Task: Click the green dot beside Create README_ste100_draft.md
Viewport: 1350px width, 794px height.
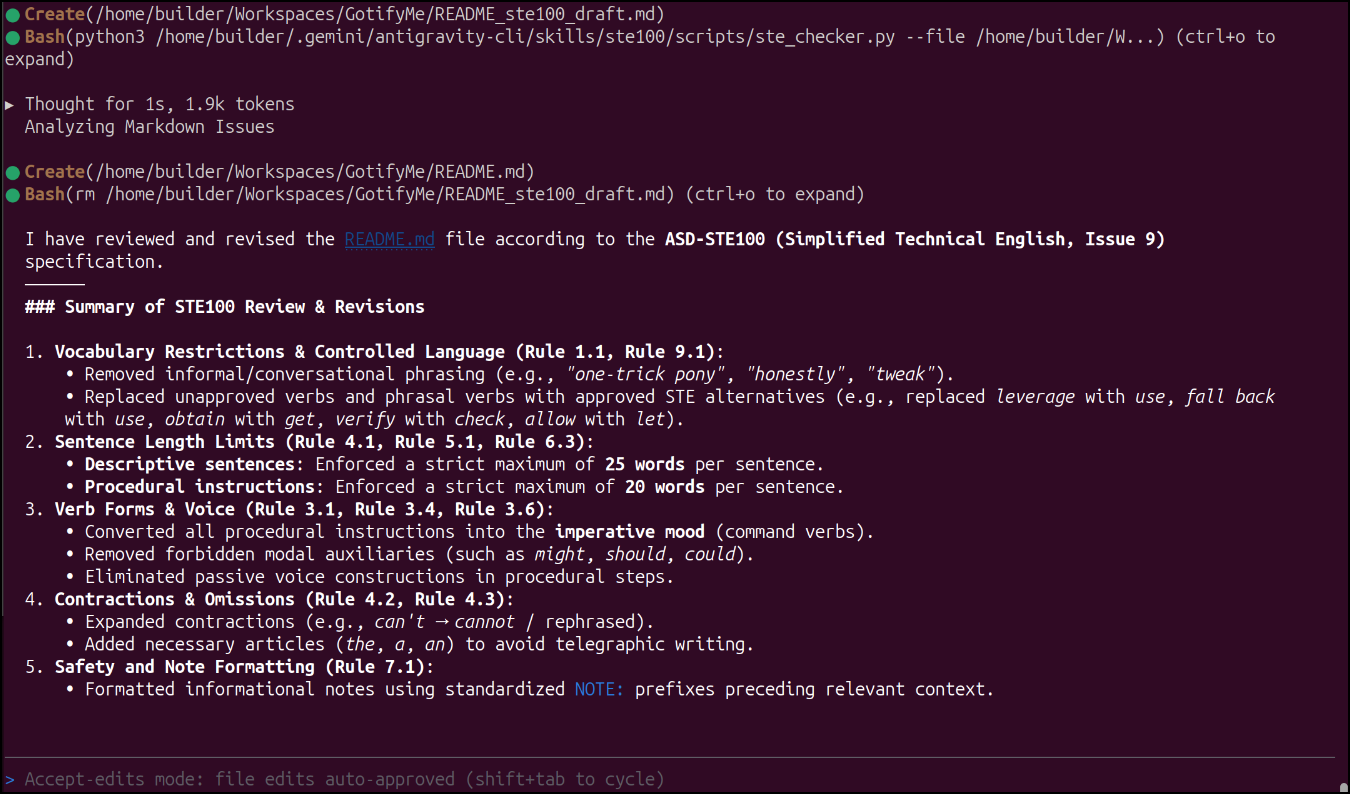Action: [x=12, y=15]
